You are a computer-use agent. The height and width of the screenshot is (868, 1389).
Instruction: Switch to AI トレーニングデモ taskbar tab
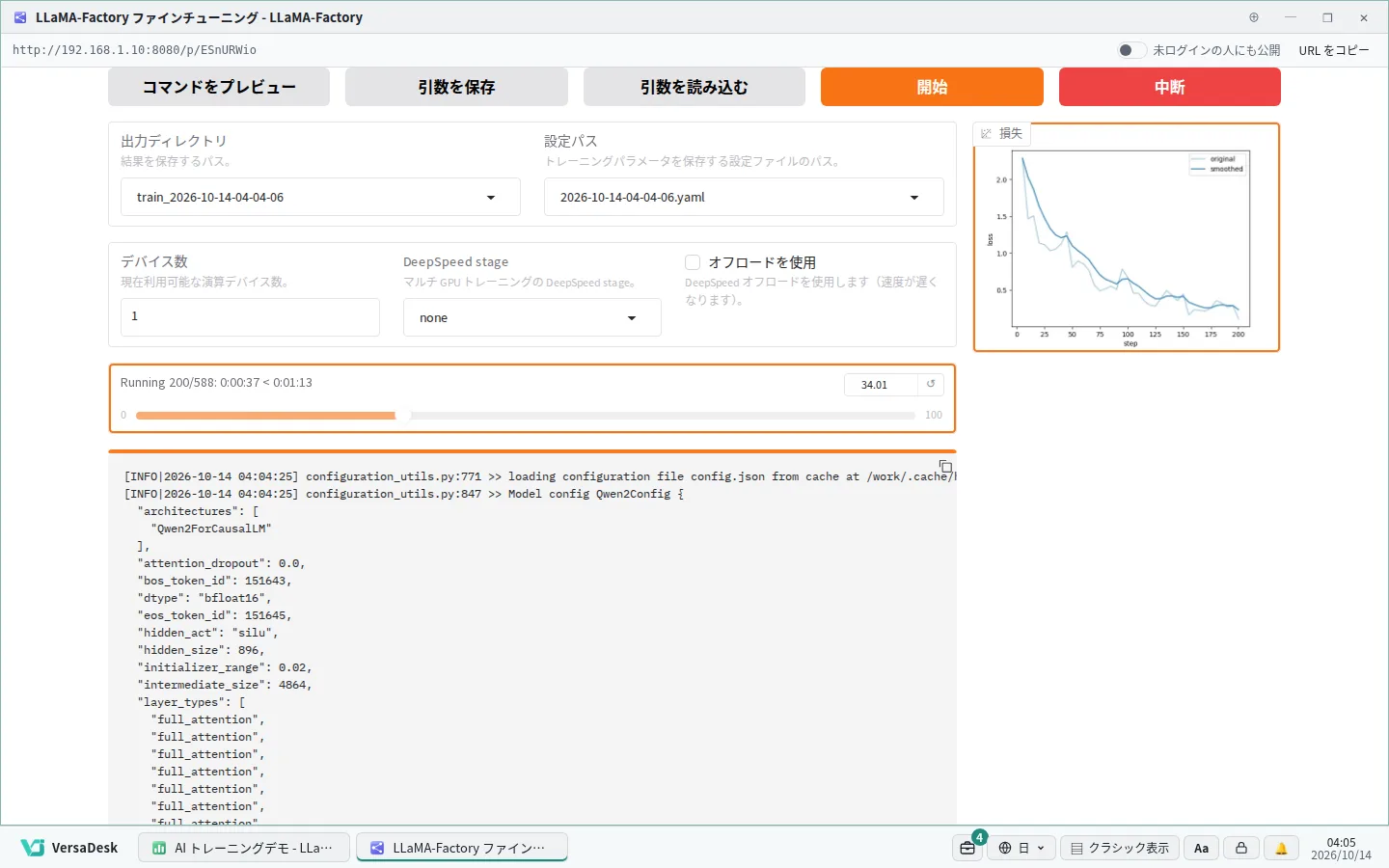[x=244, y=848]
